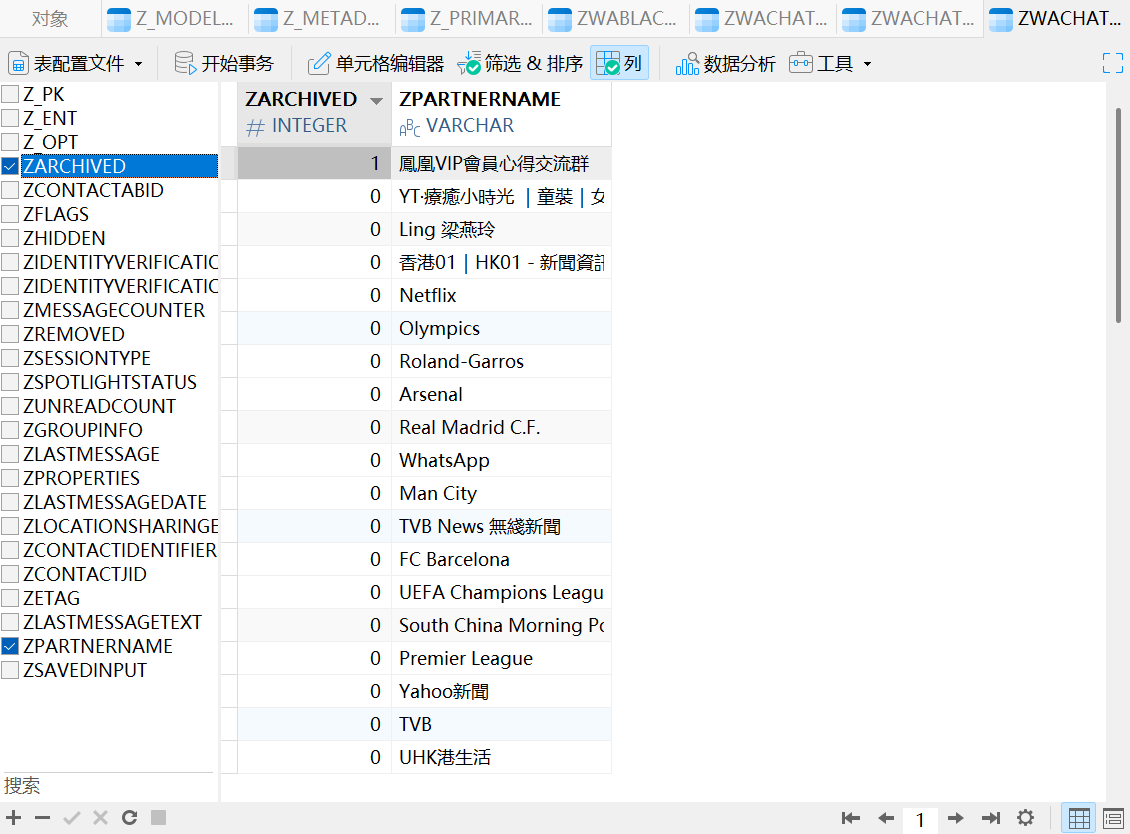Select the Premier League cell
This screenshot has height=834, width=1130.
click(x=502, y=658)
